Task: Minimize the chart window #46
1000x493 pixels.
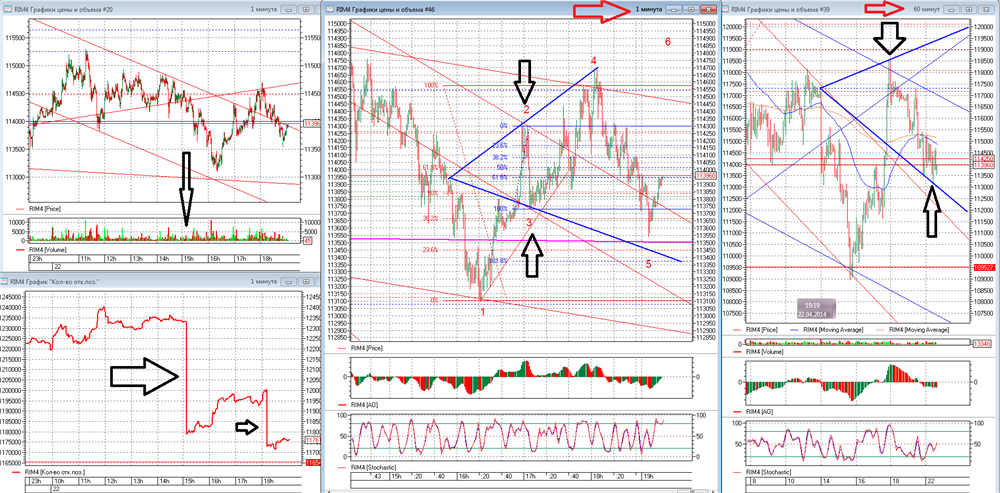Action: 673,10
